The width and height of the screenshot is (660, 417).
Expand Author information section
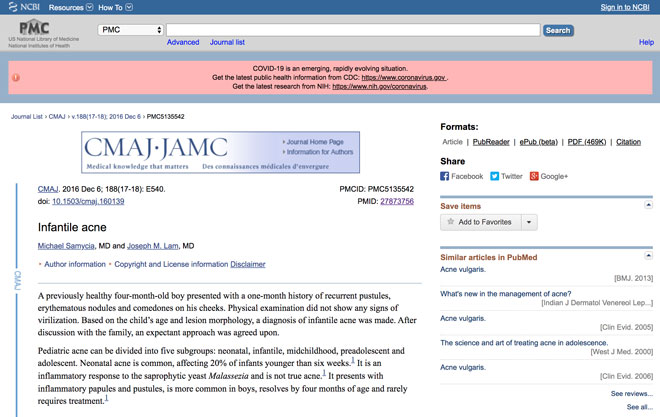(x=75, y=264)
